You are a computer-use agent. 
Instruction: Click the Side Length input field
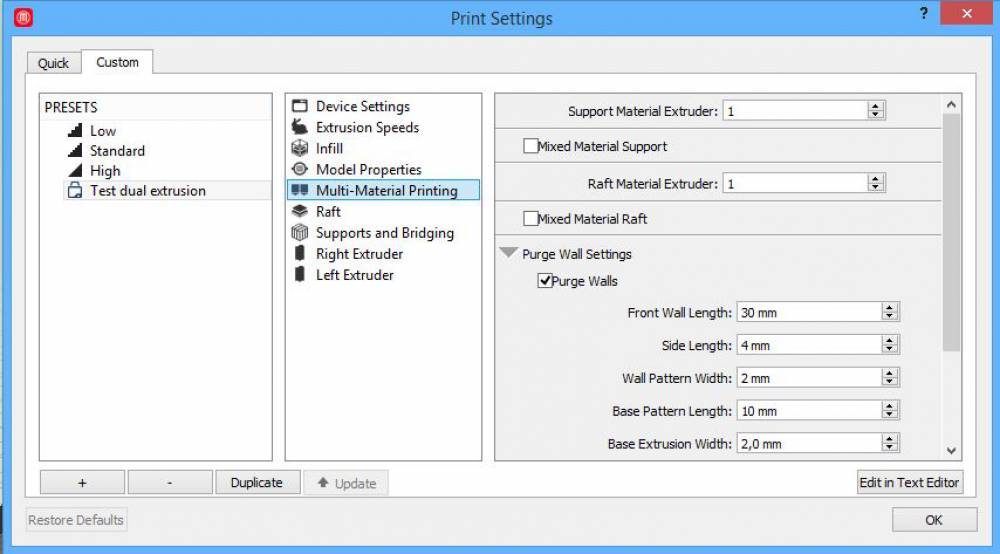pos(807,345)
